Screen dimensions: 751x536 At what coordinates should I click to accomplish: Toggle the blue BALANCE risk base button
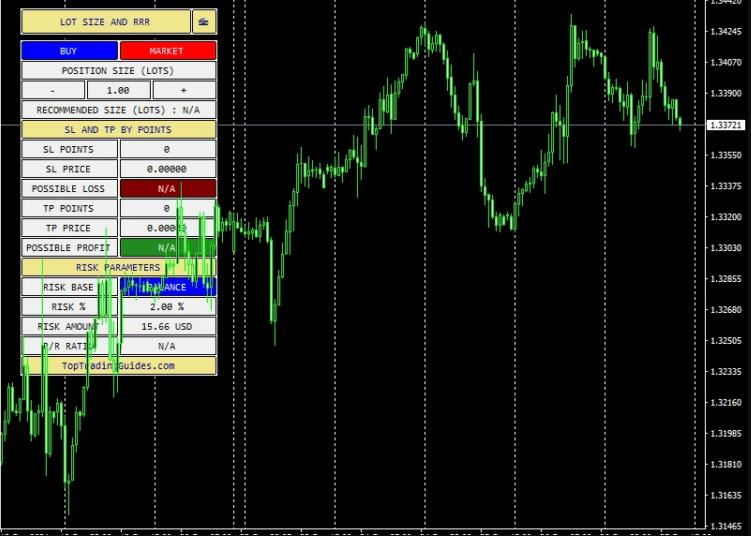pyautogui.click(x=168, y=286)
